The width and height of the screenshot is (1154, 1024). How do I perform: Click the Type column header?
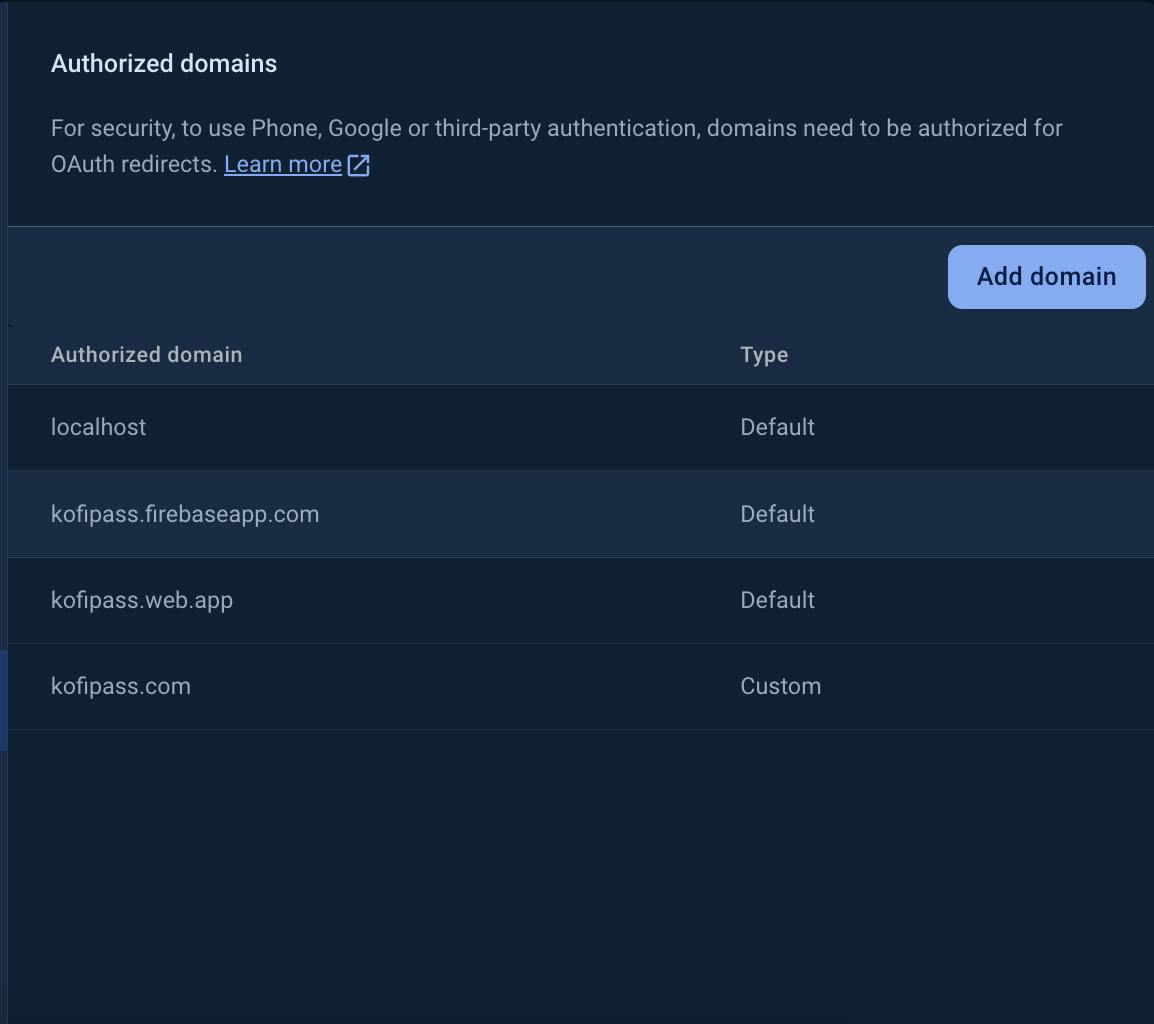tap(764, 355)
